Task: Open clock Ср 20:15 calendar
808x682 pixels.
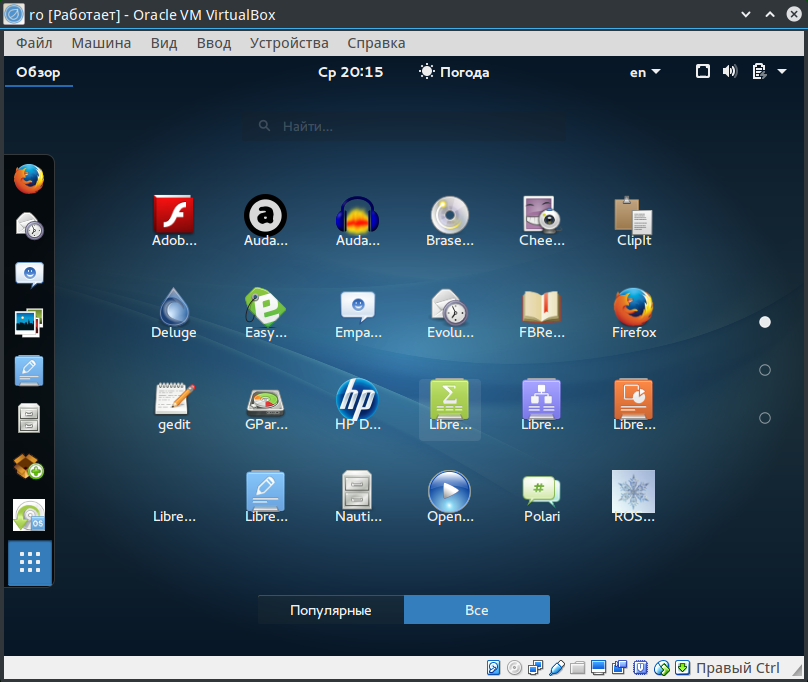Action: click(350, 72)
